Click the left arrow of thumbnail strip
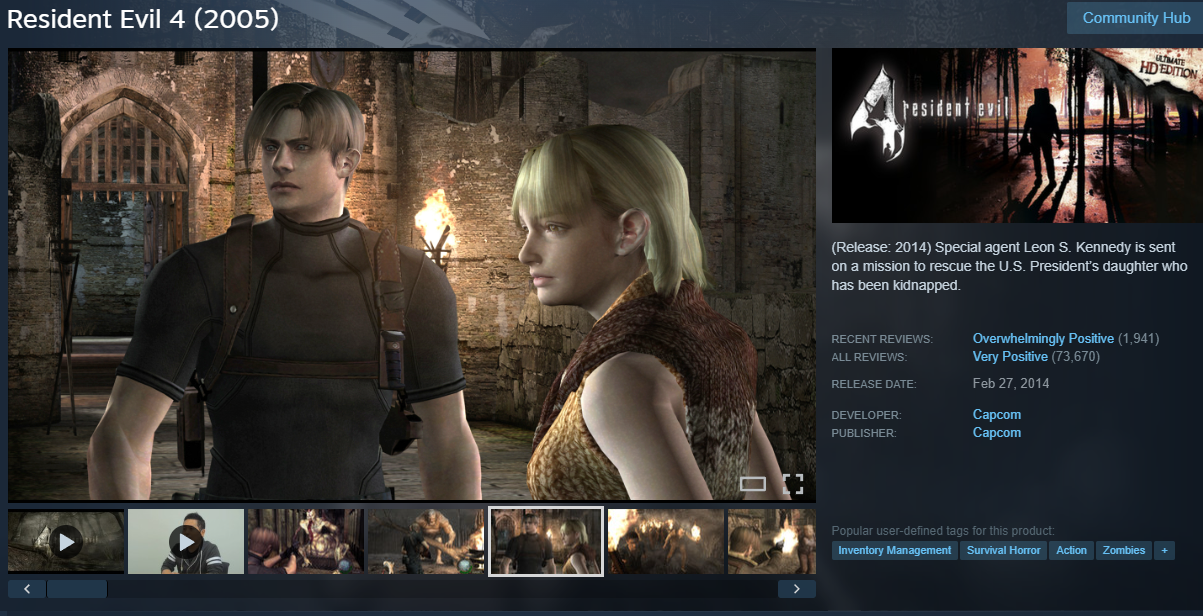 [x=27, y=589]
